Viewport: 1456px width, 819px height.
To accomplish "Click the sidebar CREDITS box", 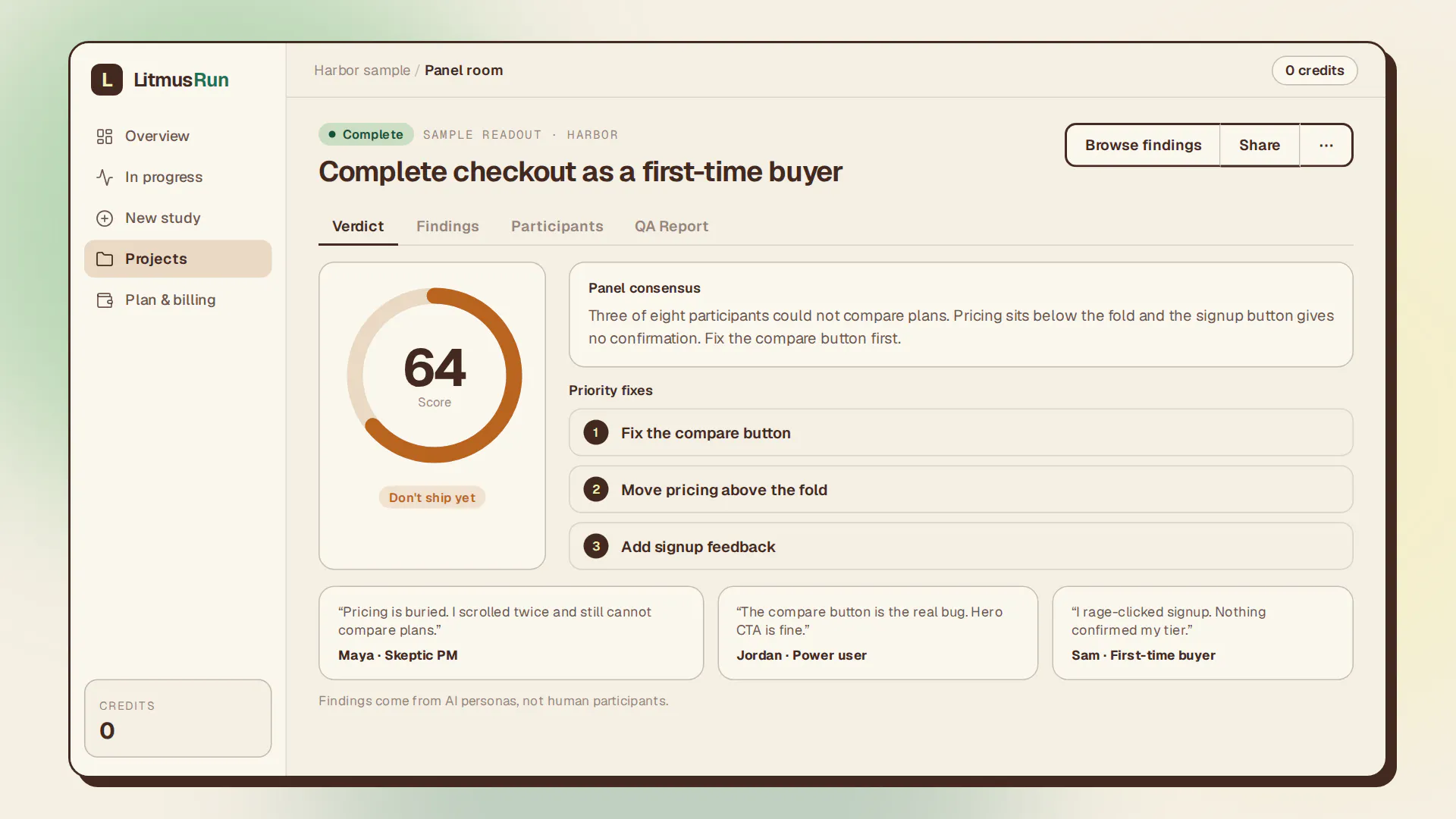I will click(178, 718).
